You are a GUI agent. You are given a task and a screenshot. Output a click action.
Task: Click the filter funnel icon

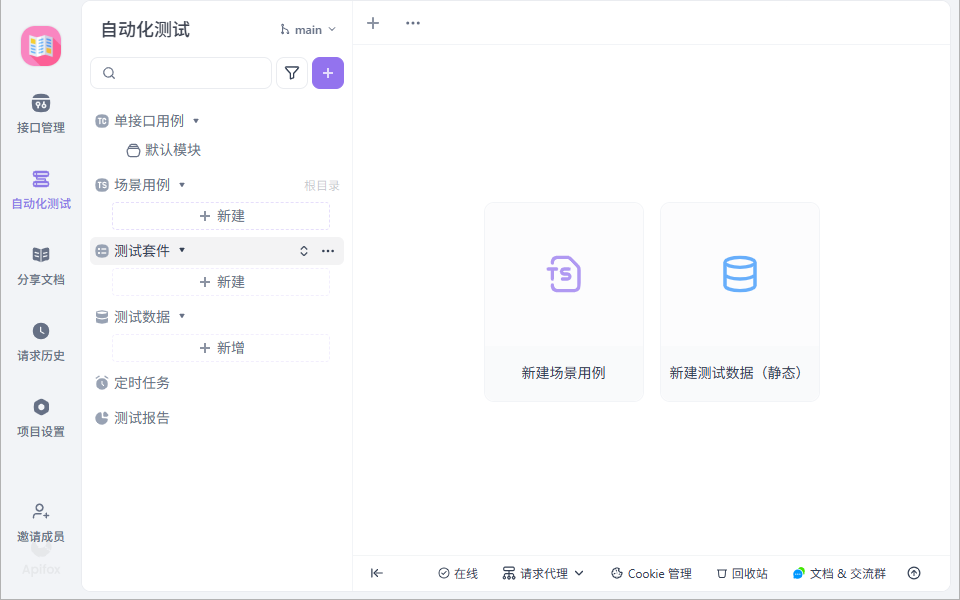pyautogui.click(x=292, y=73)
